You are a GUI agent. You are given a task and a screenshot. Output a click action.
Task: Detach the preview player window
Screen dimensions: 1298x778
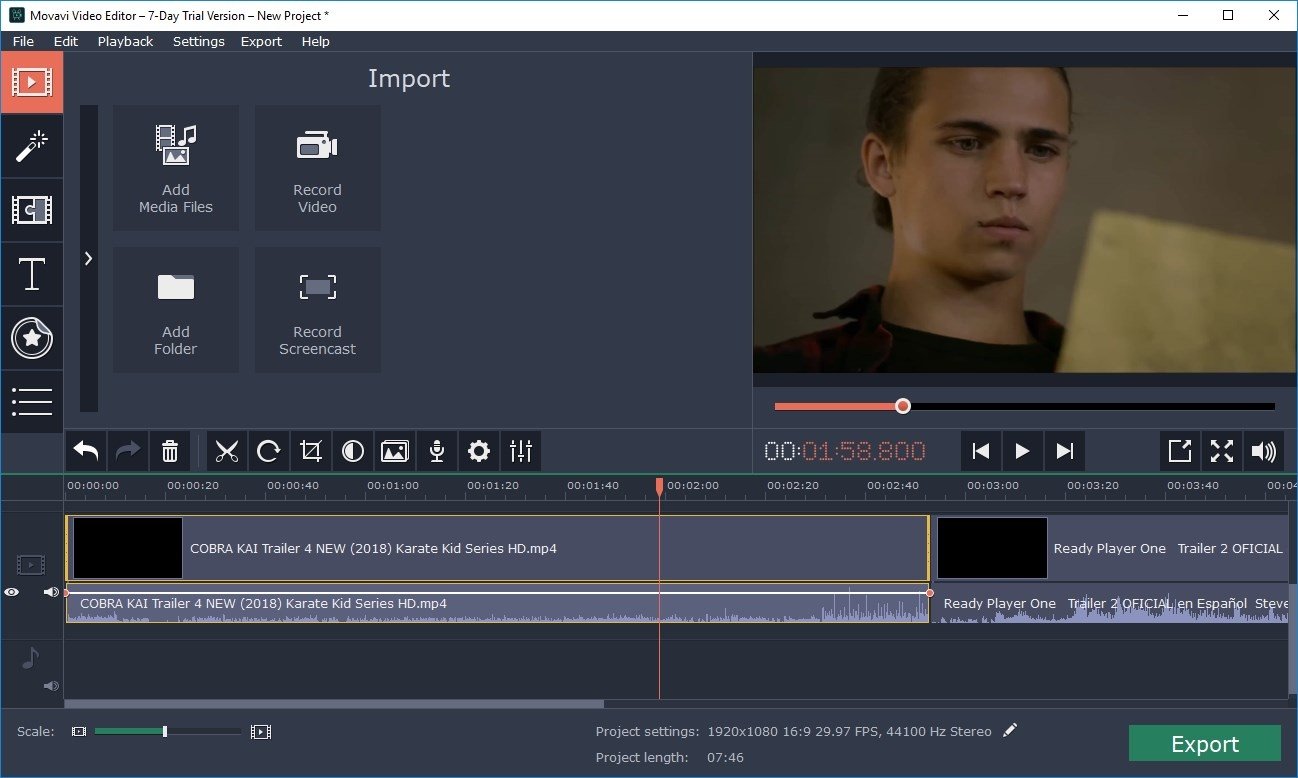[x=1180, y=451]
